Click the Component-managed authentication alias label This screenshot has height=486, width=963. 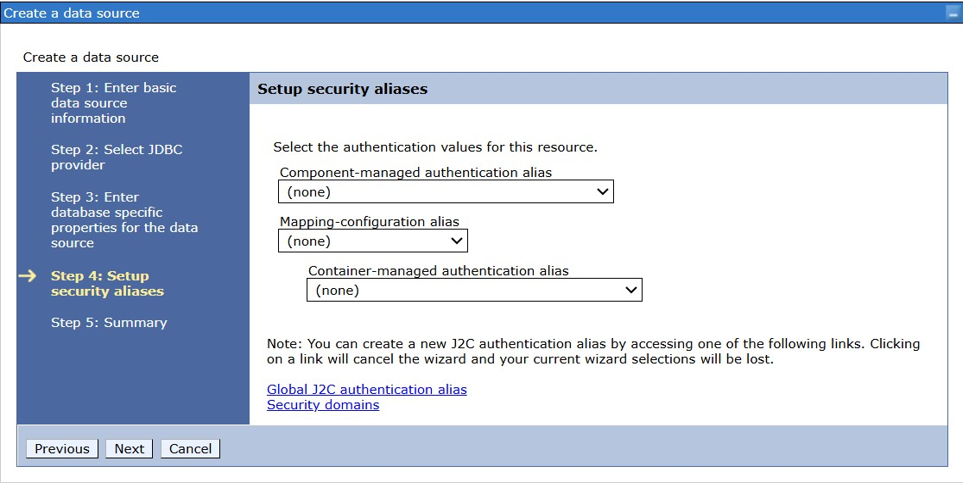click(x=415, y=172)
